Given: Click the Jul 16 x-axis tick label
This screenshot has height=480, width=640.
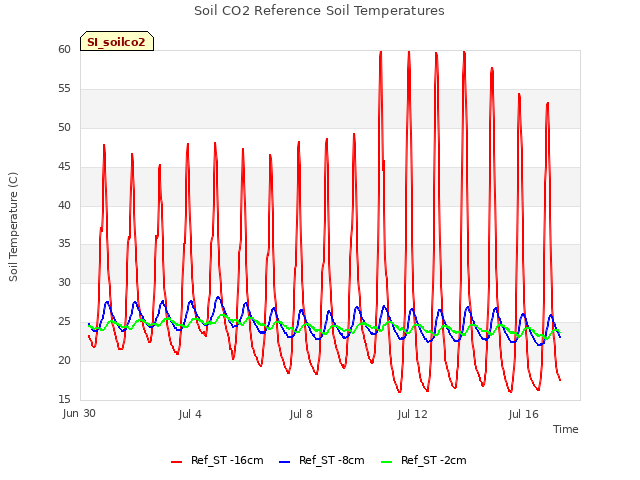Looking at the screenshot, I should coord(524,414).
